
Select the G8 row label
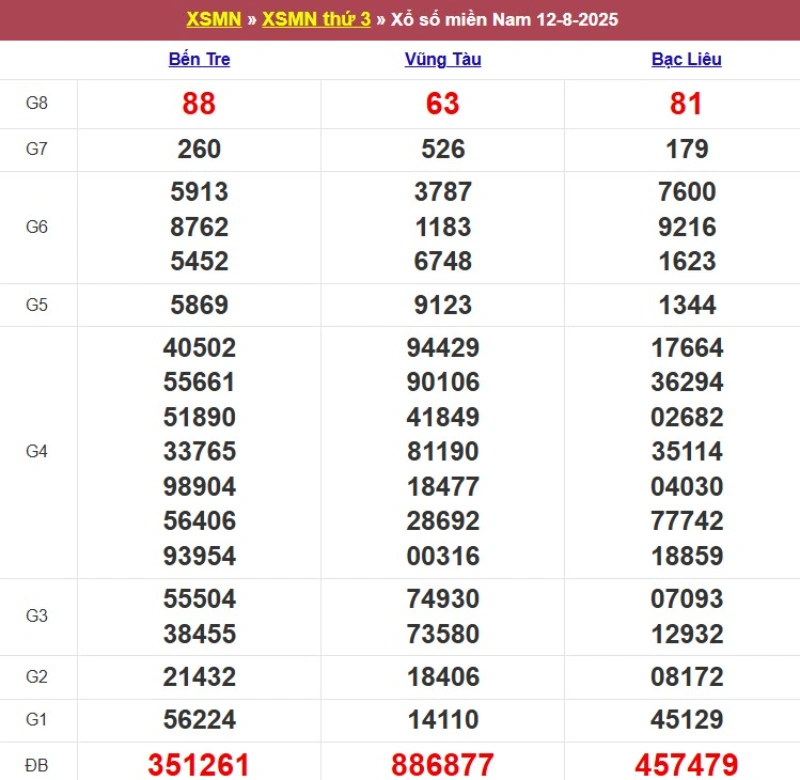(37, 103)
